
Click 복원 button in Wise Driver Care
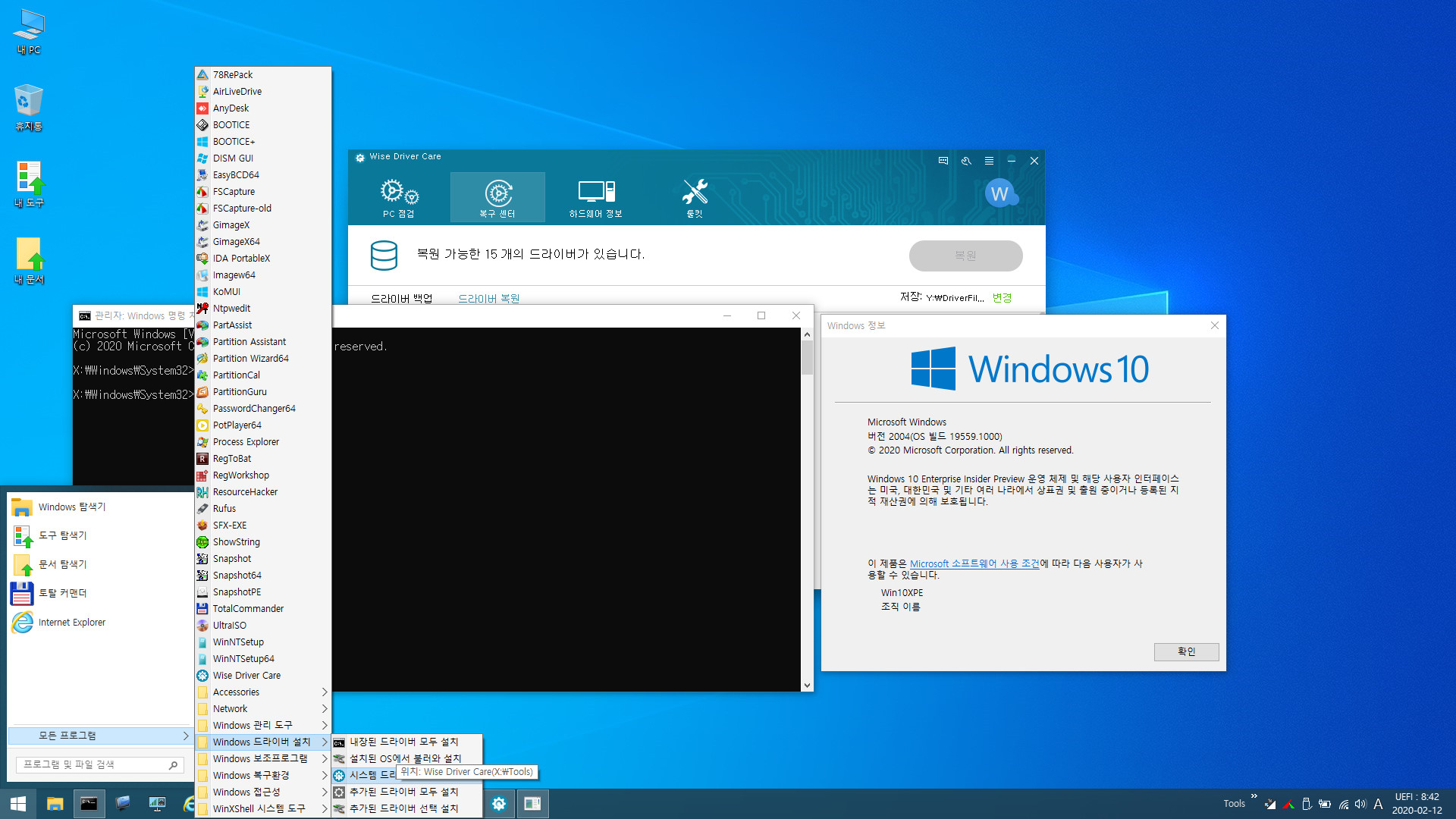click(x=965, y=255)
